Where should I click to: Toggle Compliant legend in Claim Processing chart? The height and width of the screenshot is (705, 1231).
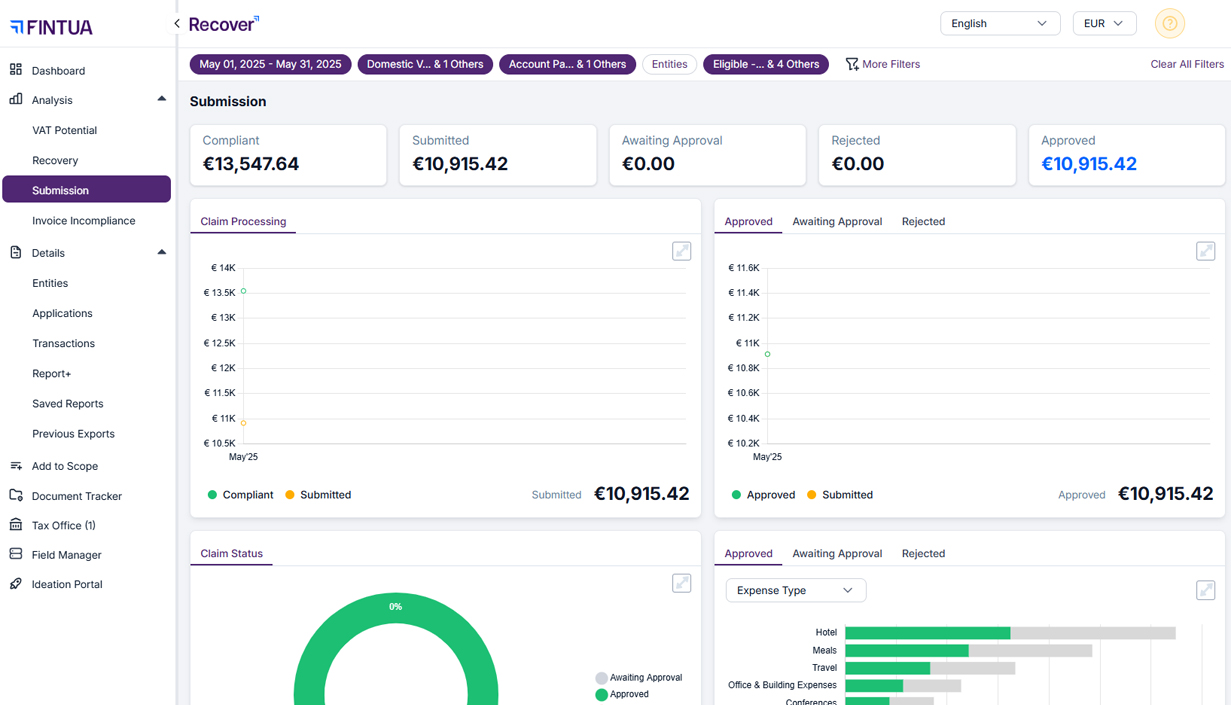tap(240, 495)
